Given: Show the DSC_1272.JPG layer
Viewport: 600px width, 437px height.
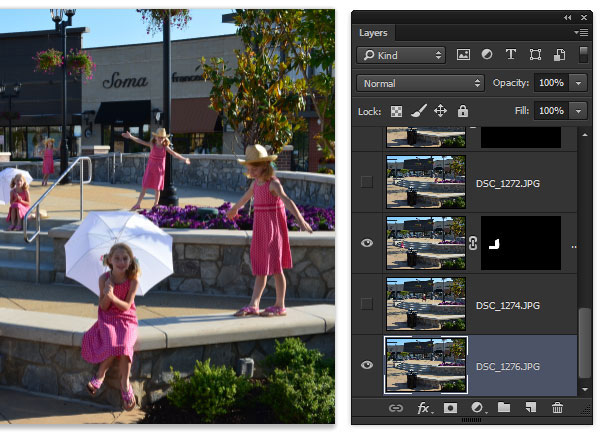Looking at the screenshot, I should (367, 181).
